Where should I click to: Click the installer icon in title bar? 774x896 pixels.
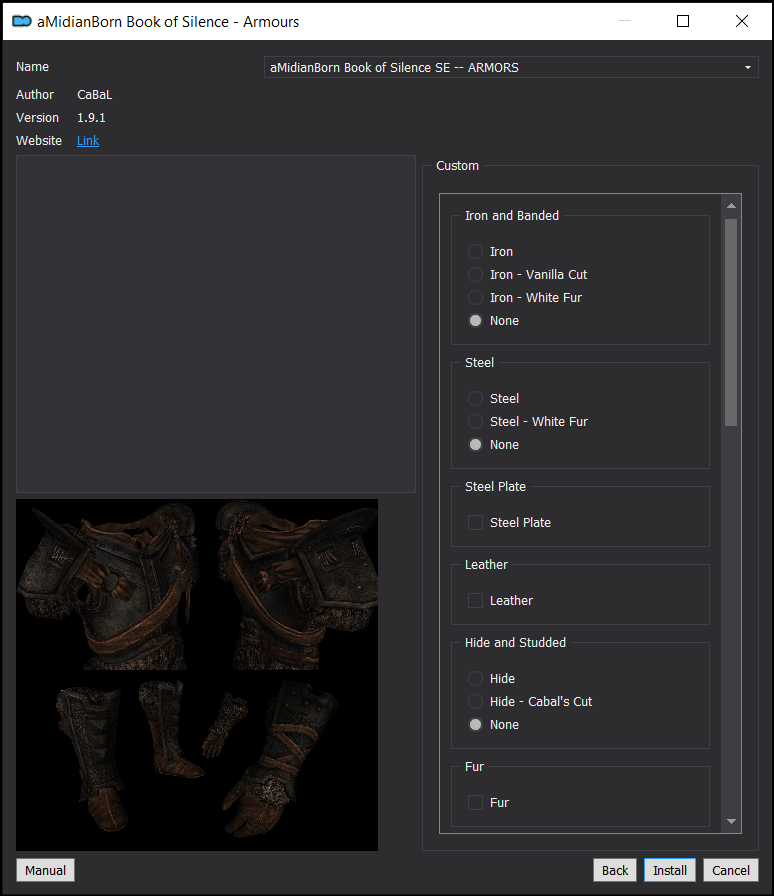click(22, 21)
